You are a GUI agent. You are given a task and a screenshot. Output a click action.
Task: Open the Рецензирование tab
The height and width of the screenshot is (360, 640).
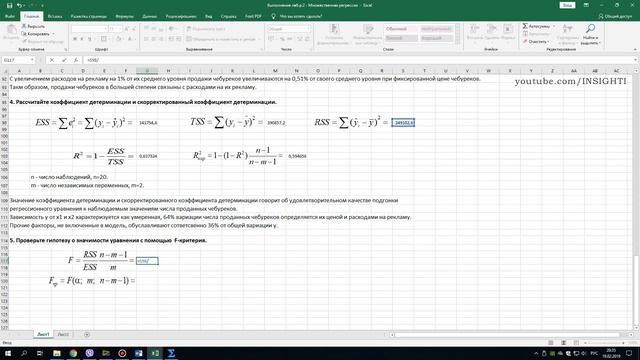(181, 16)
